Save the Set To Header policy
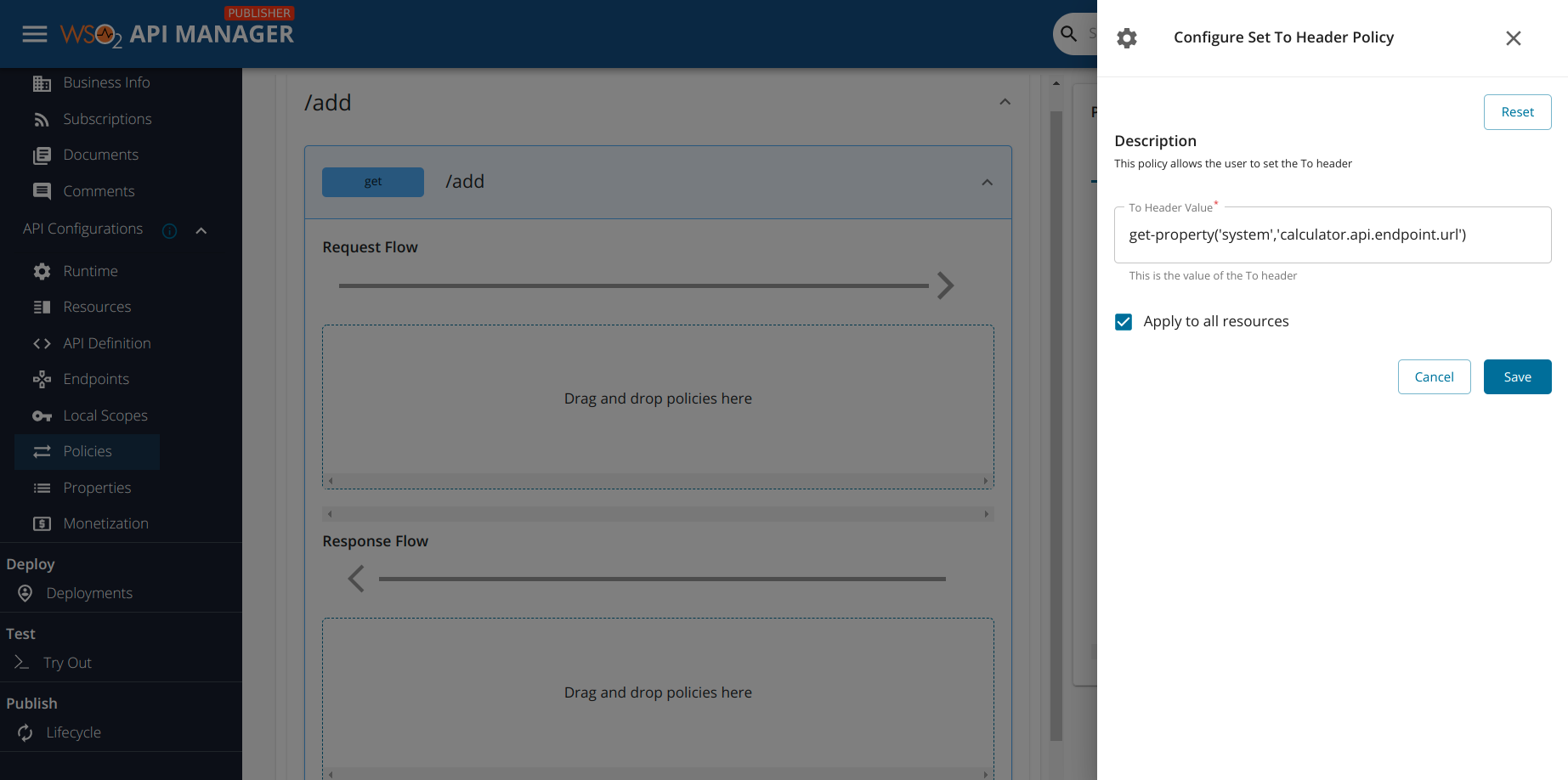1568x780 pixels. tap(1517, 377)
